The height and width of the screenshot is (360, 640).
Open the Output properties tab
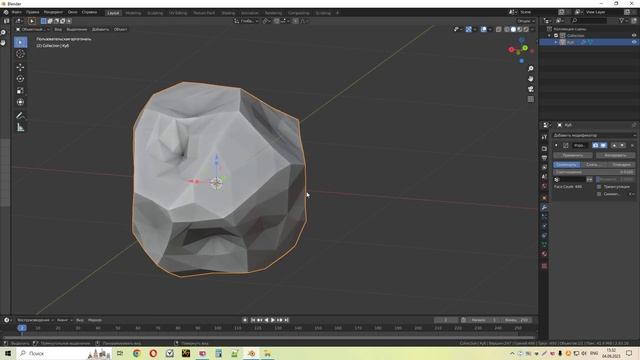[544, 158]
